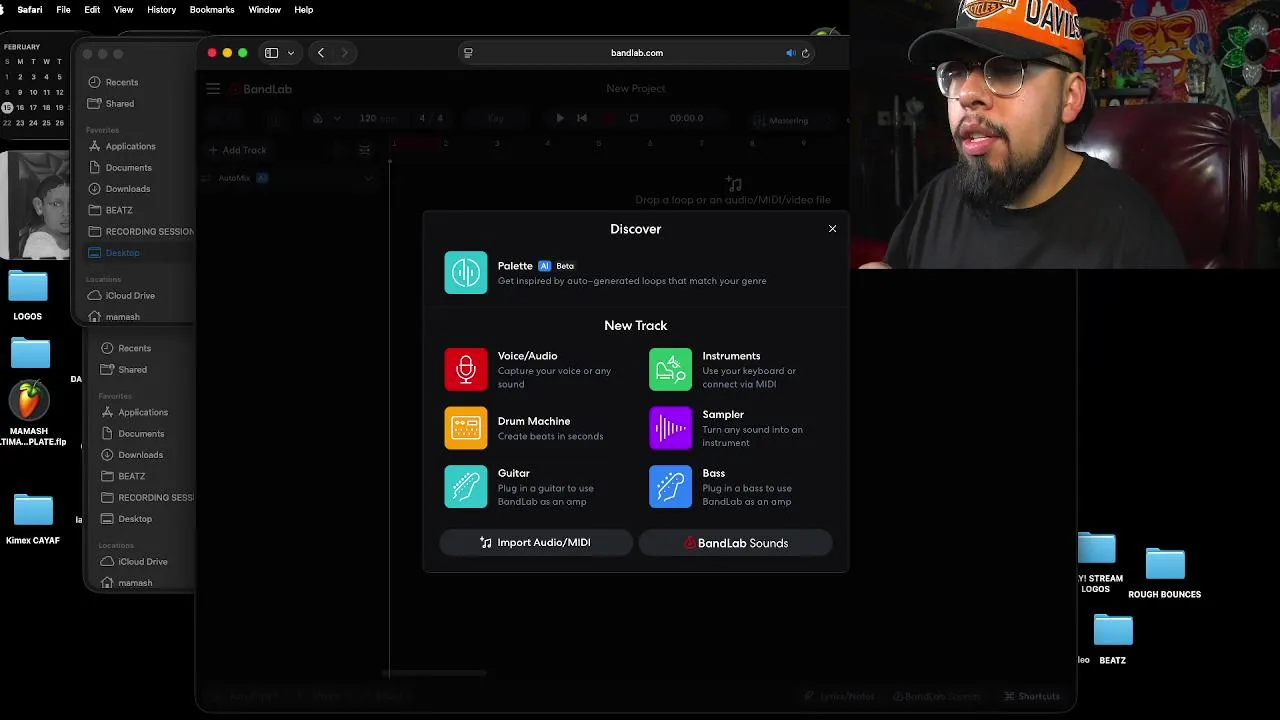Open the Bookmarks menu
This screenshot has width=1280, height=720.
212,9
